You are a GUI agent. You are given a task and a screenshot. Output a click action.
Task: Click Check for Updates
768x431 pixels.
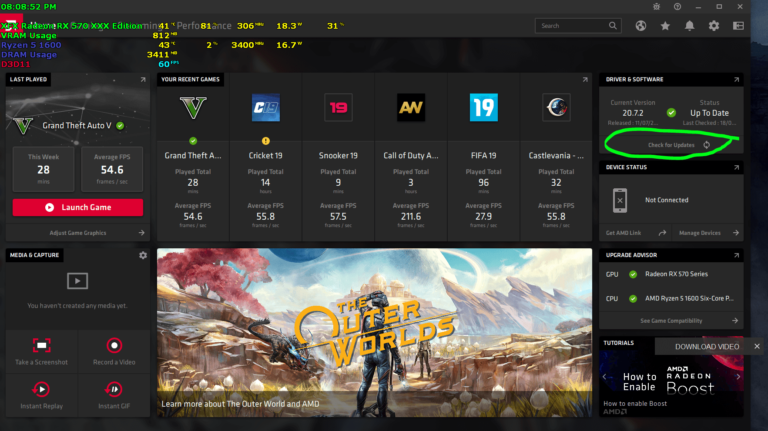click(671, 145)
